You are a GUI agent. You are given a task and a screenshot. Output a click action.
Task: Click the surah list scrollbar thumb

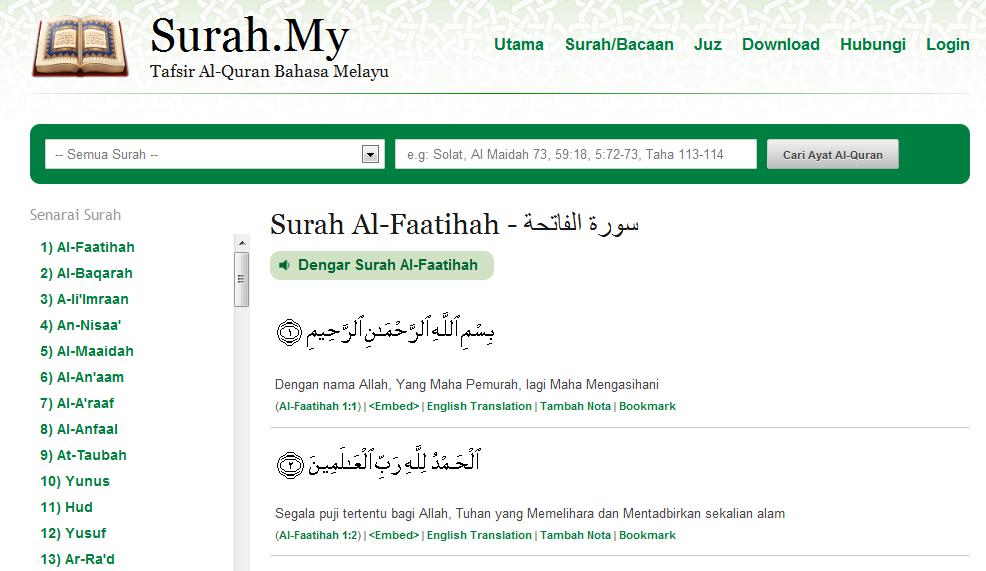(241, 279)
